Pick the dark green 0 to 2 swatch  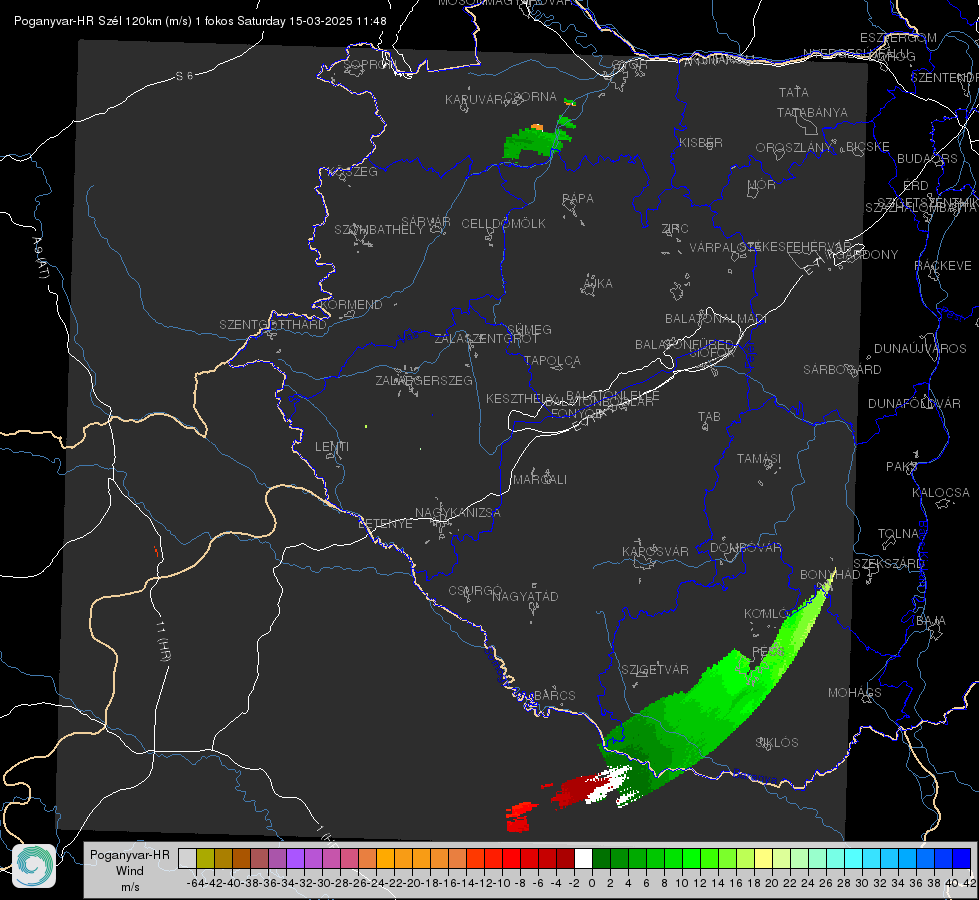pyautogui.click(x=601, y=859)
